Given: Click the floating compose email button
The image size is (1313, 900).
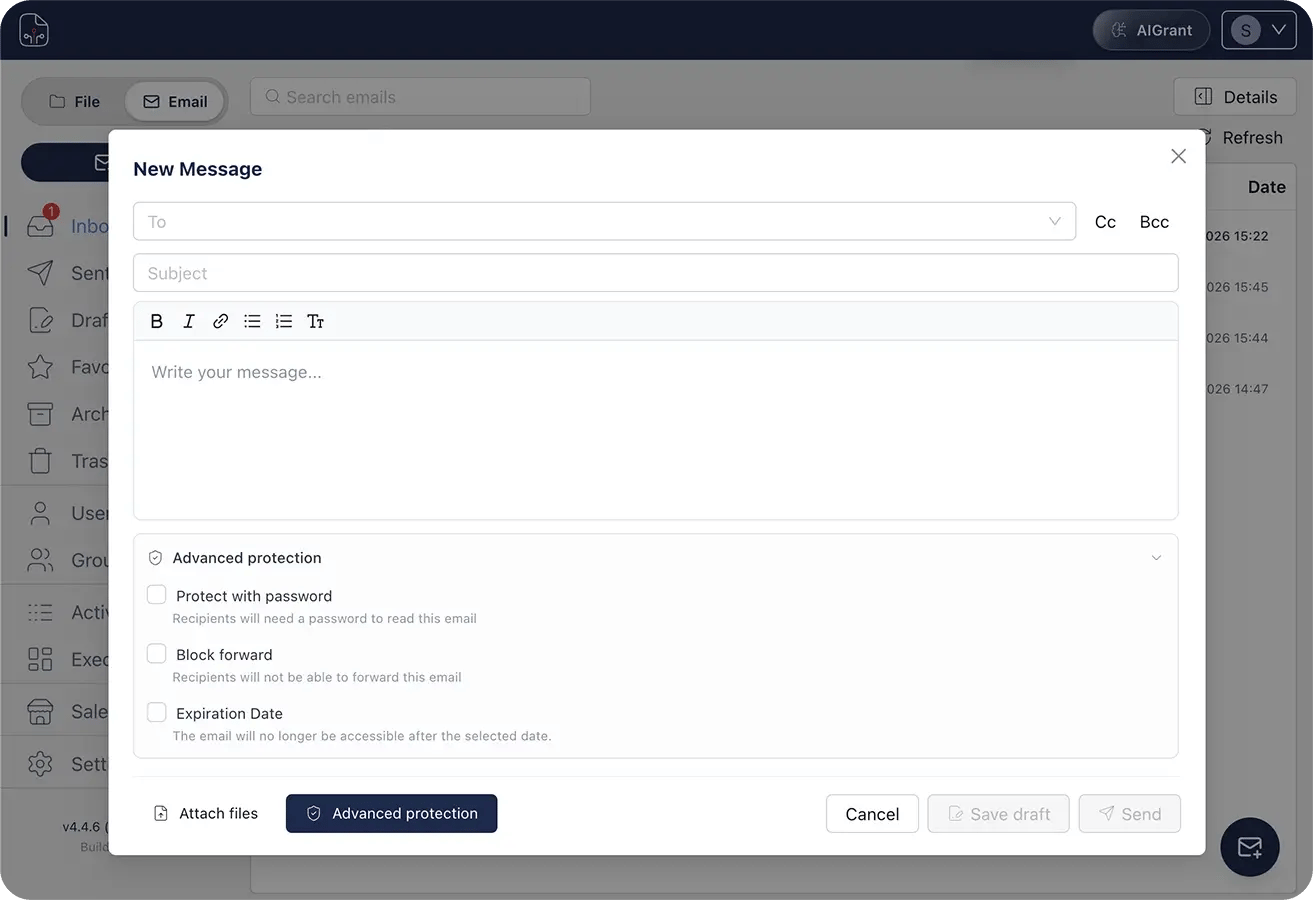Looking at the screenshot, I should [1250, 847].
